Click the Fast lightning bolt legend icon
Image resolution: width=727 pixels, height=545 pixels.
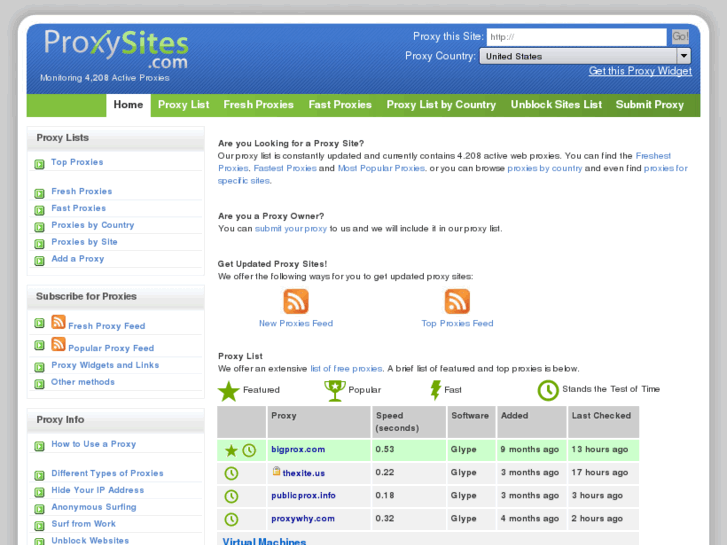click(435, 390)
